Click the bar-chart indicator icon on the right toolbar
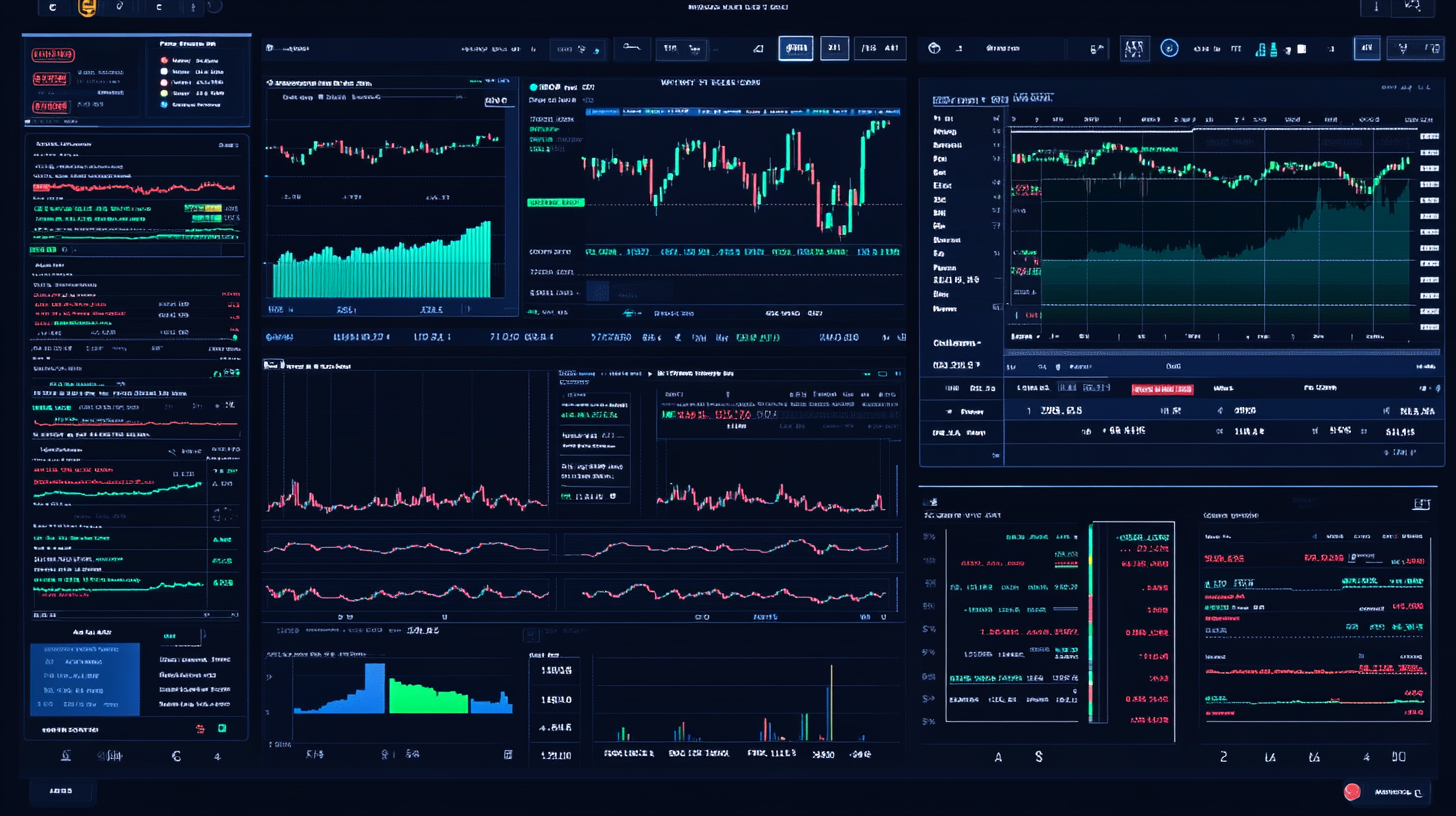The image size is (1456, 816). pyautogui.click(x=1262, y=48)
